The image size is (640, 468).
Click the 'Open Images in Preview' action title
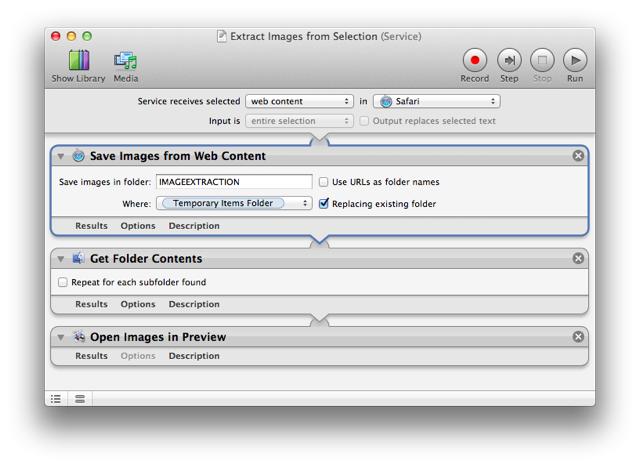pos(158,337)
